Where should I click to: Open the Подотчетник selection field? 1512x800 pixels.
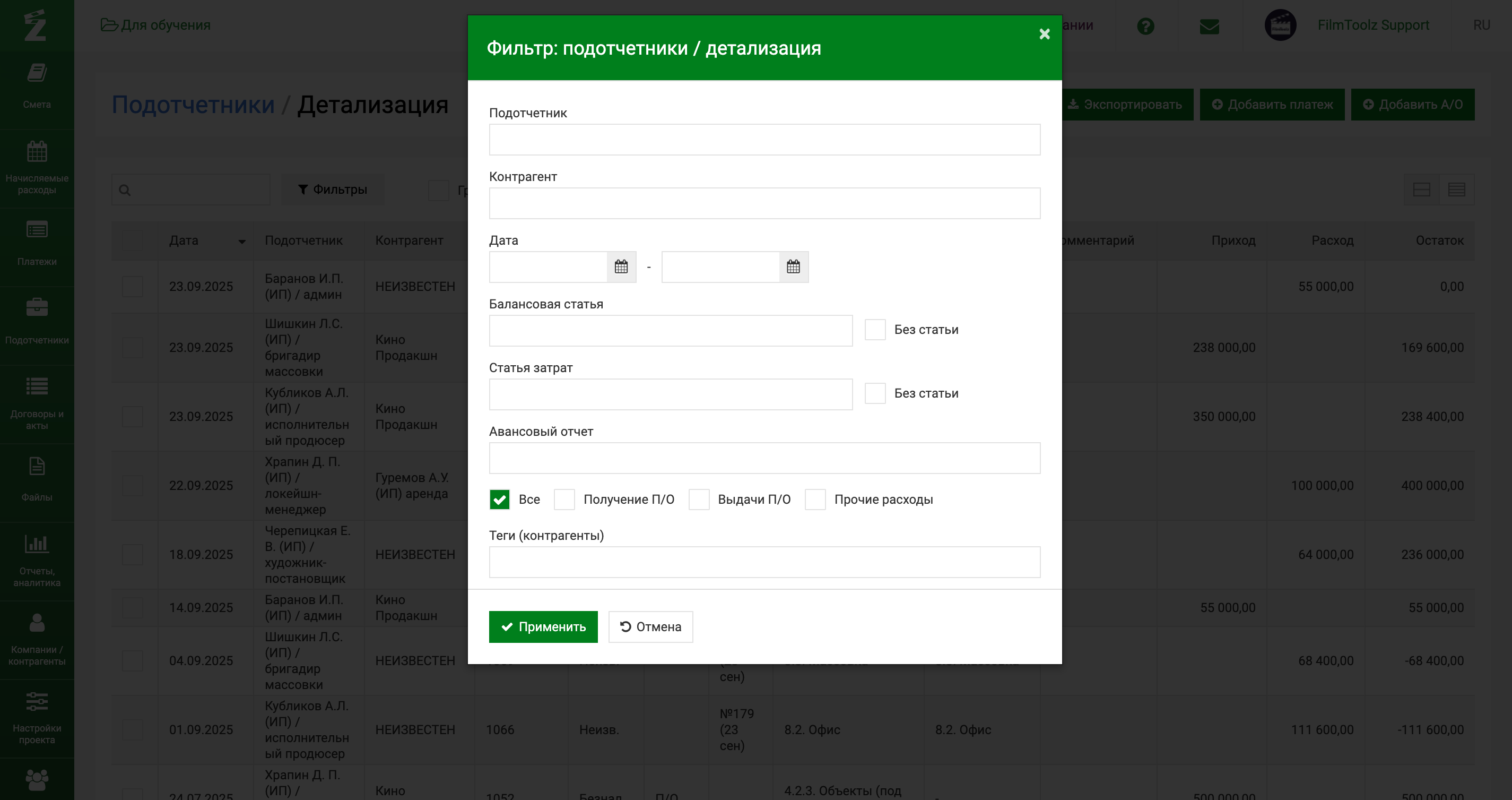tap(764, 140)
